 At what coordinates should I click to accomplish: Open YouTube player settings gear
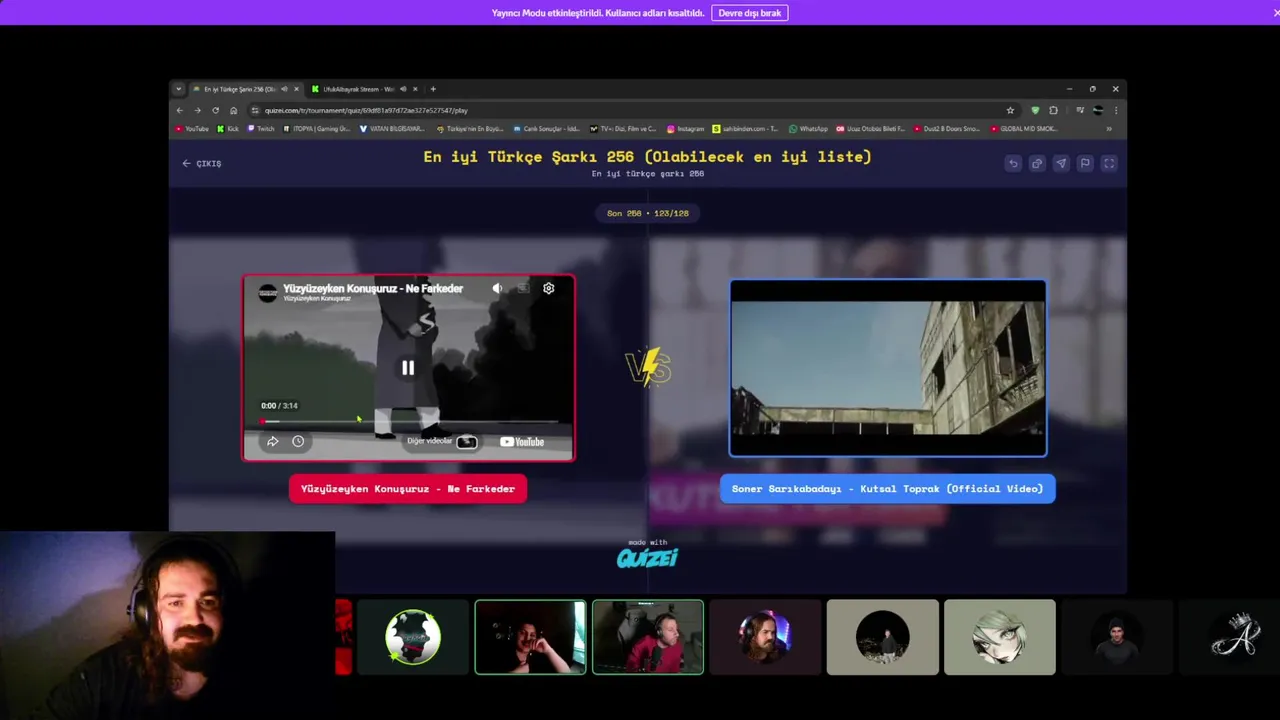tap(549, 288)
